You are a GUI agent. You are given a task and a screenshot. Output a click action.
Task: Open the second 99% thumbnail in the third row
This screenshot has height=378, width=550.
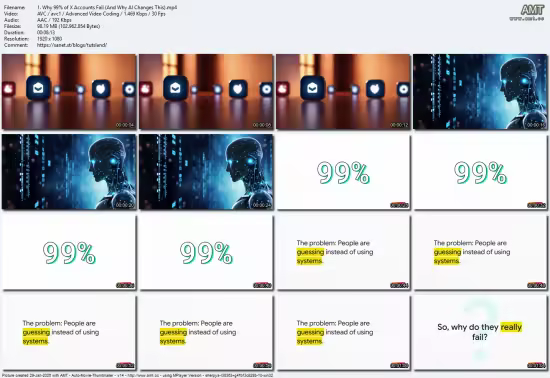pyautogui.click(x=206, y=252)
